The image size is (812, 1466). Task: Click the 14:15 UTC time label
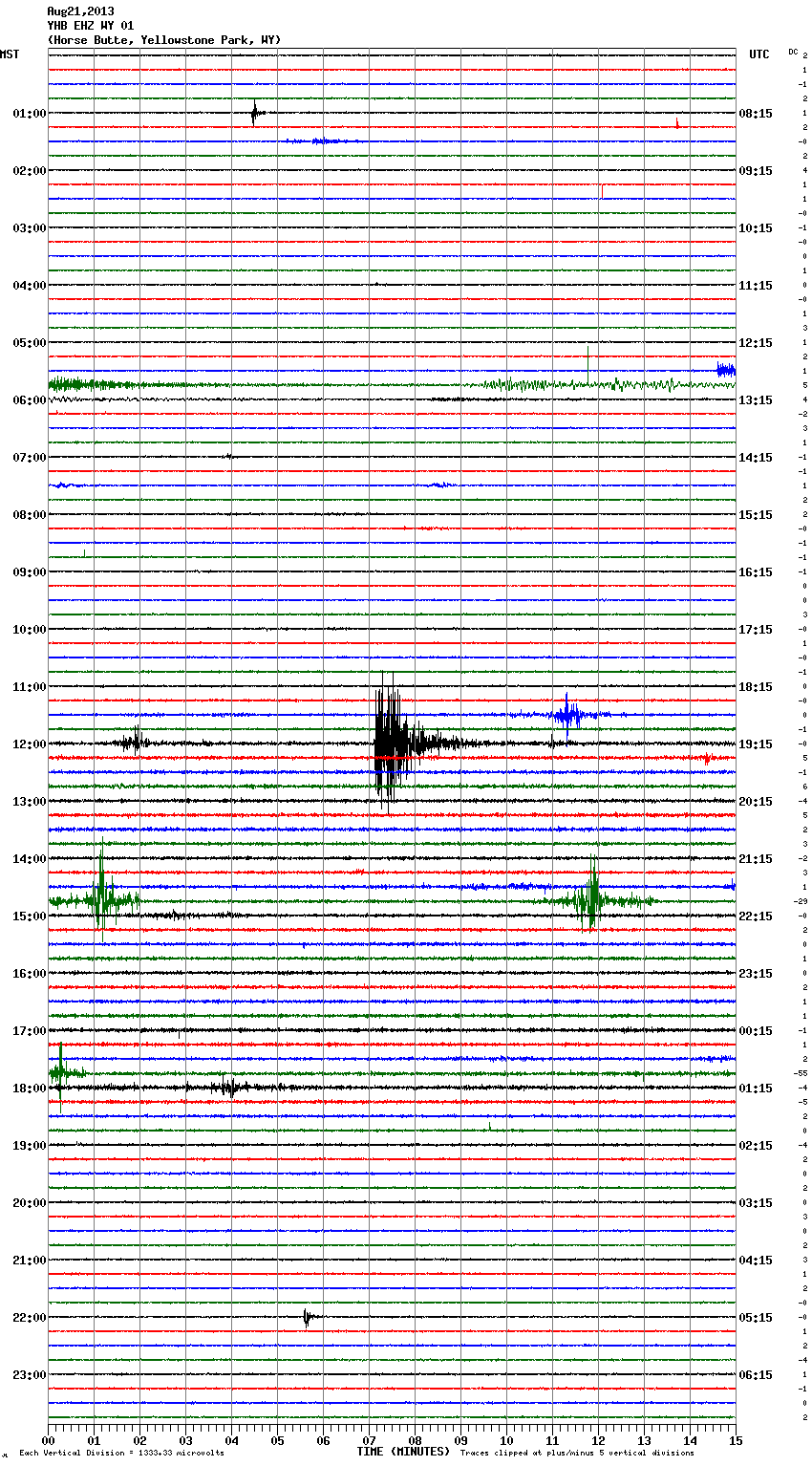(x=756, y=458)
